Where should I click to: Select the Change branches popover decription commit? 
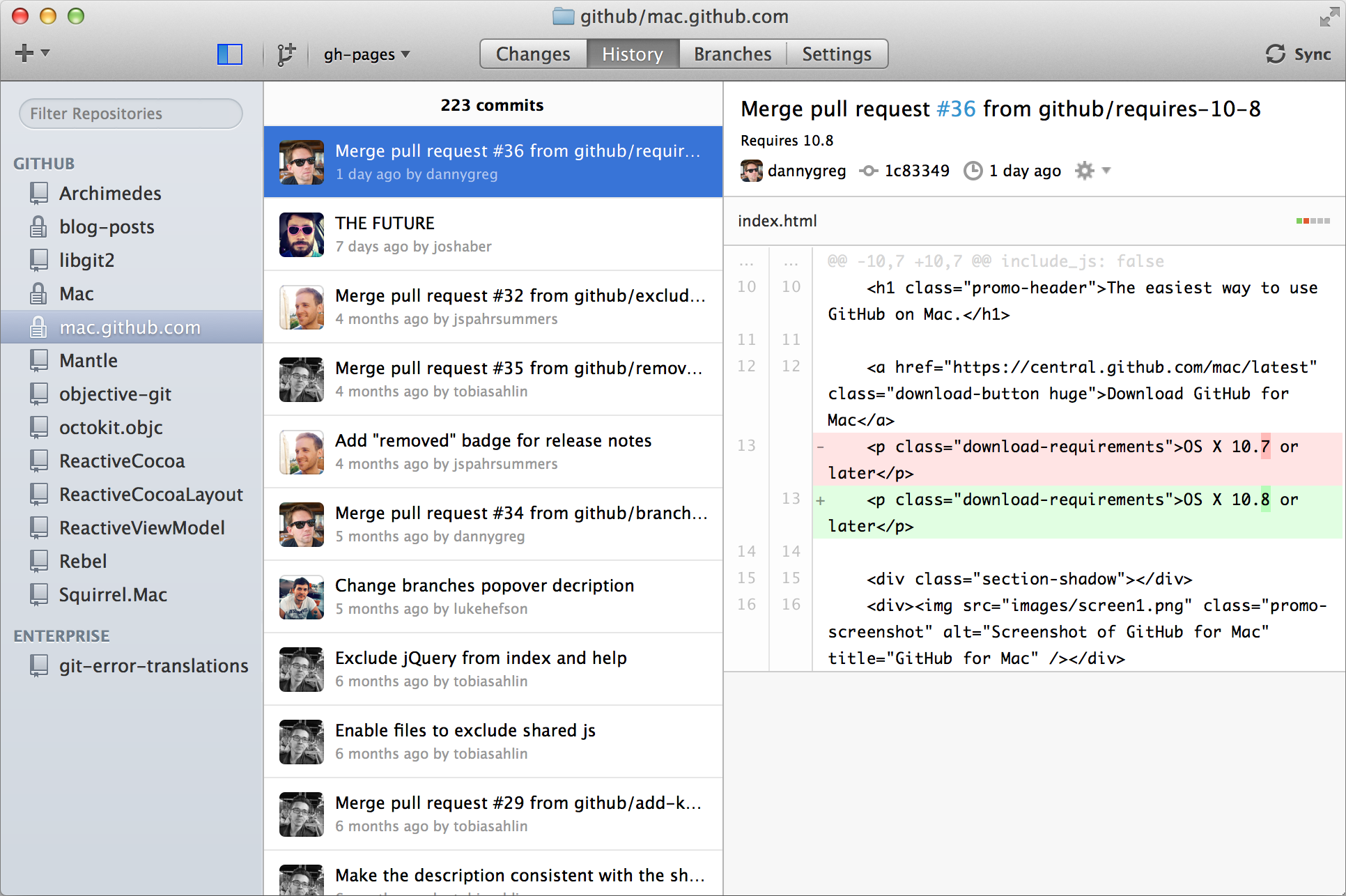[493, 596]
